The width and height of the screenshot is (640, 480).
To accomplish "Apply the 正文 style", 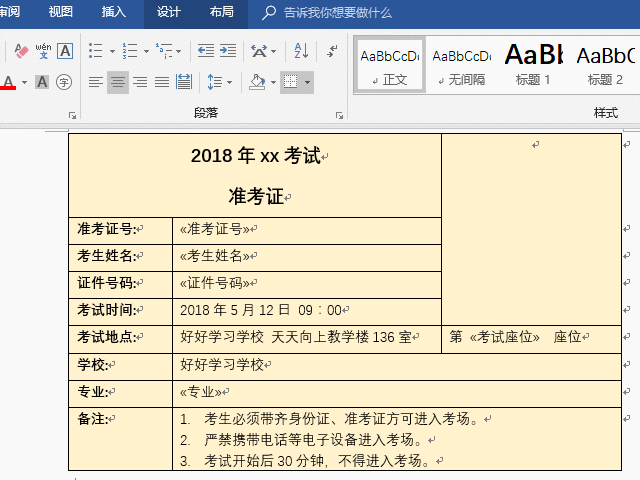I will (x=390, y=65).
